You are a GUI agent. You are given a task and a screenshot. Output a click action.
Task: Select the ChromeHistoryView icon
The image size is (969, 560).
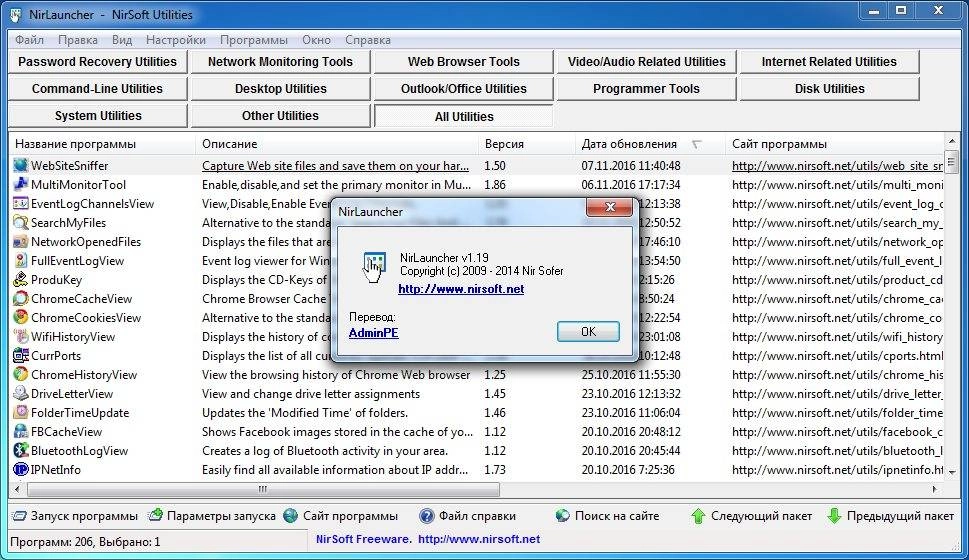tap(20, 374)
